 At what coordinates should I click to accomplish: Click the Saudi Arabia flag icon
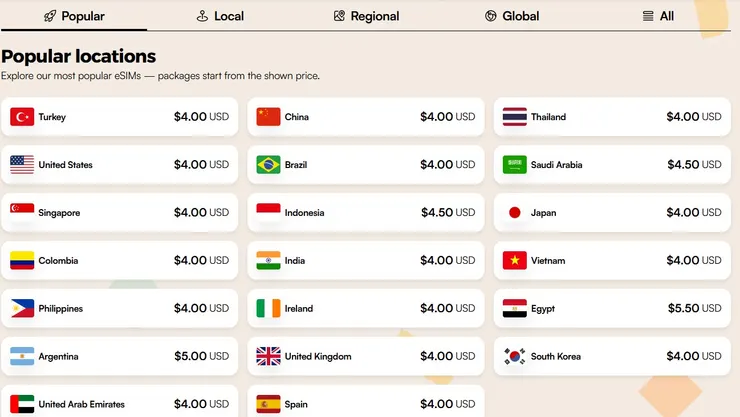click(x=514, y=165)
